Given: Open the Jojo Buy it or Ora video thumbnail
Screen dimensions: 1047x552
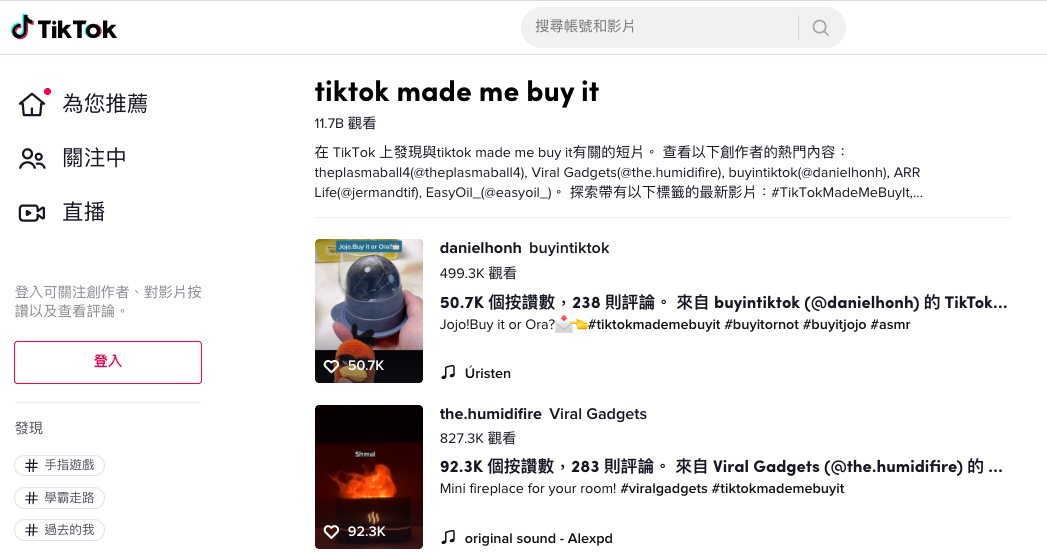Looking at the screenshot, I should pos(369,311).
